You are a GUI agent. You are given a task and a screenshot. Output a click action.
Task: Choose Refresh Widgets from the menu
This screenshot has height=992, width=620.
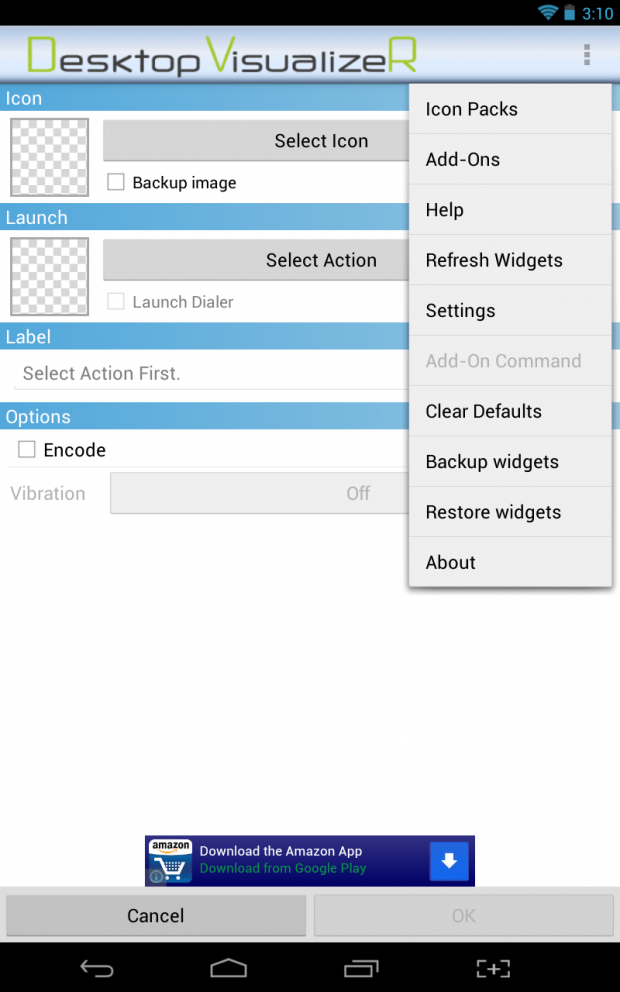click(x=494, y=260)
